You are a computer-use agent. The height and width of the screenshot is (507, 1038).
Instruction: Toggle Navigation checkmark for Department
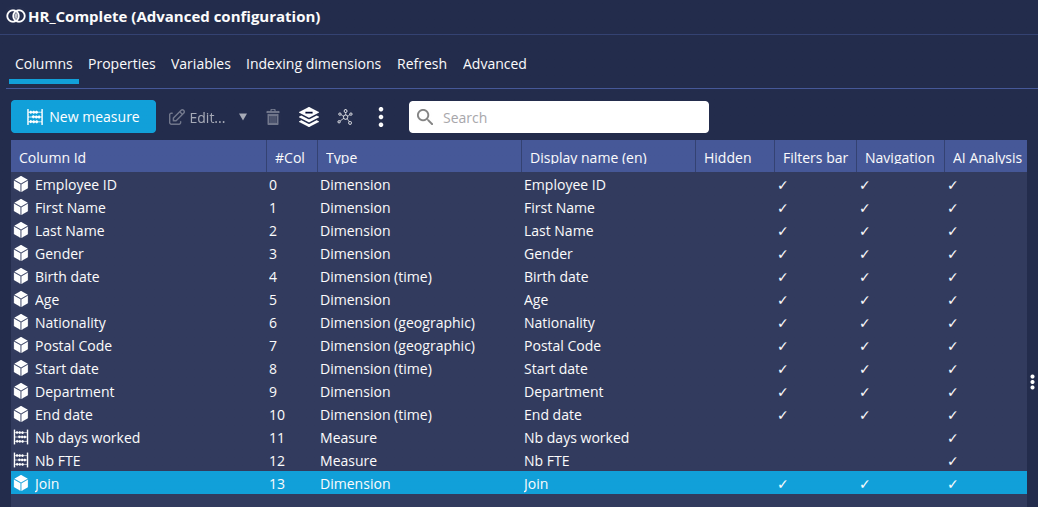coord(865,392)
